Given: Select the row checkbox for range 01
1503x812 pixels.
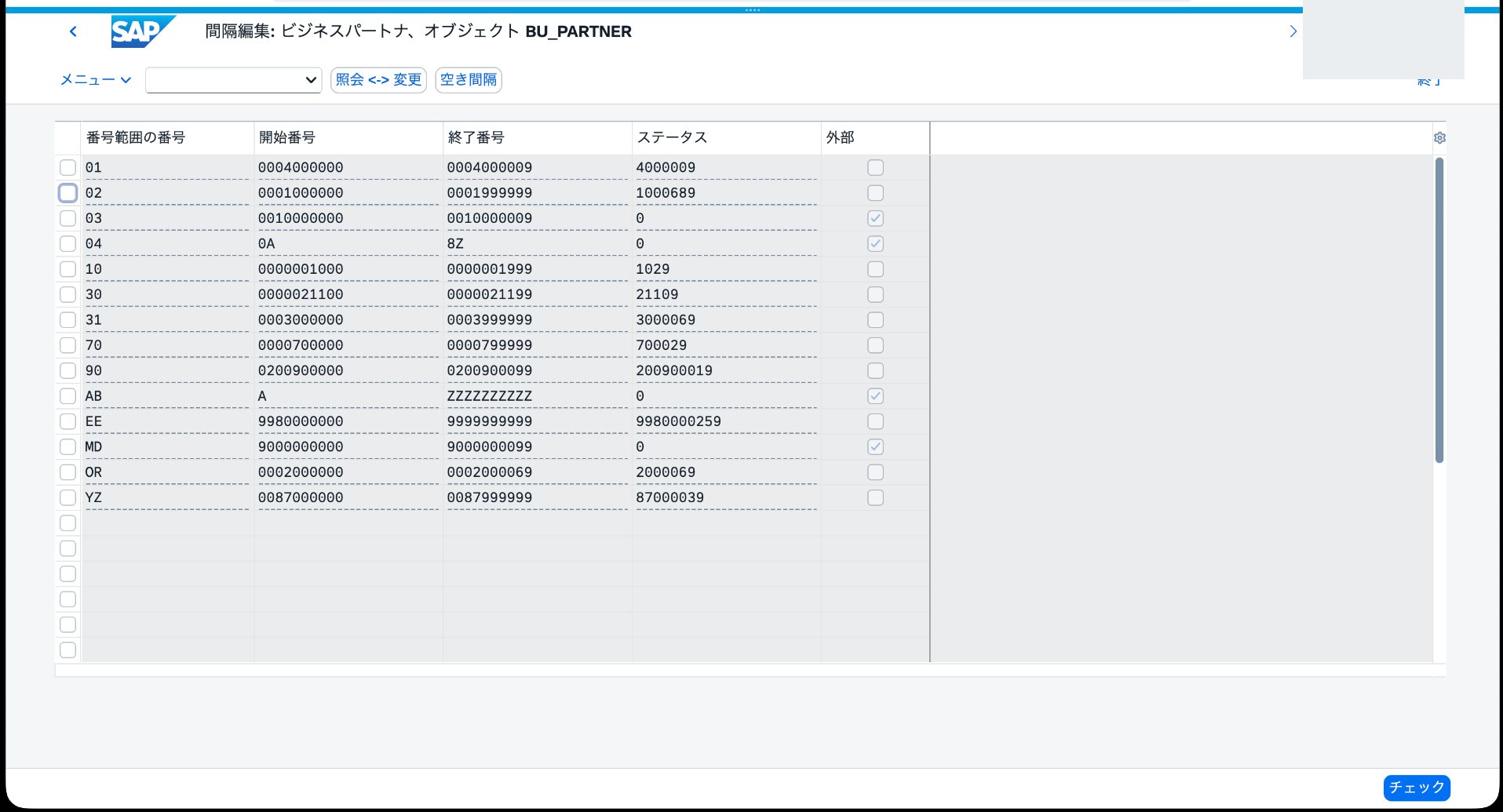Looking at the screenshot, I should (x=68, y=168).
